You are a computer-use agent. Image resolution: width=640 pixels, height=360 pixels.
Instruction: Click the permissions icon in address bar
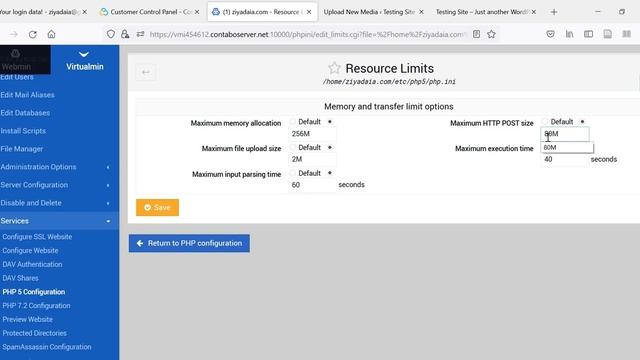pos(140,34)
